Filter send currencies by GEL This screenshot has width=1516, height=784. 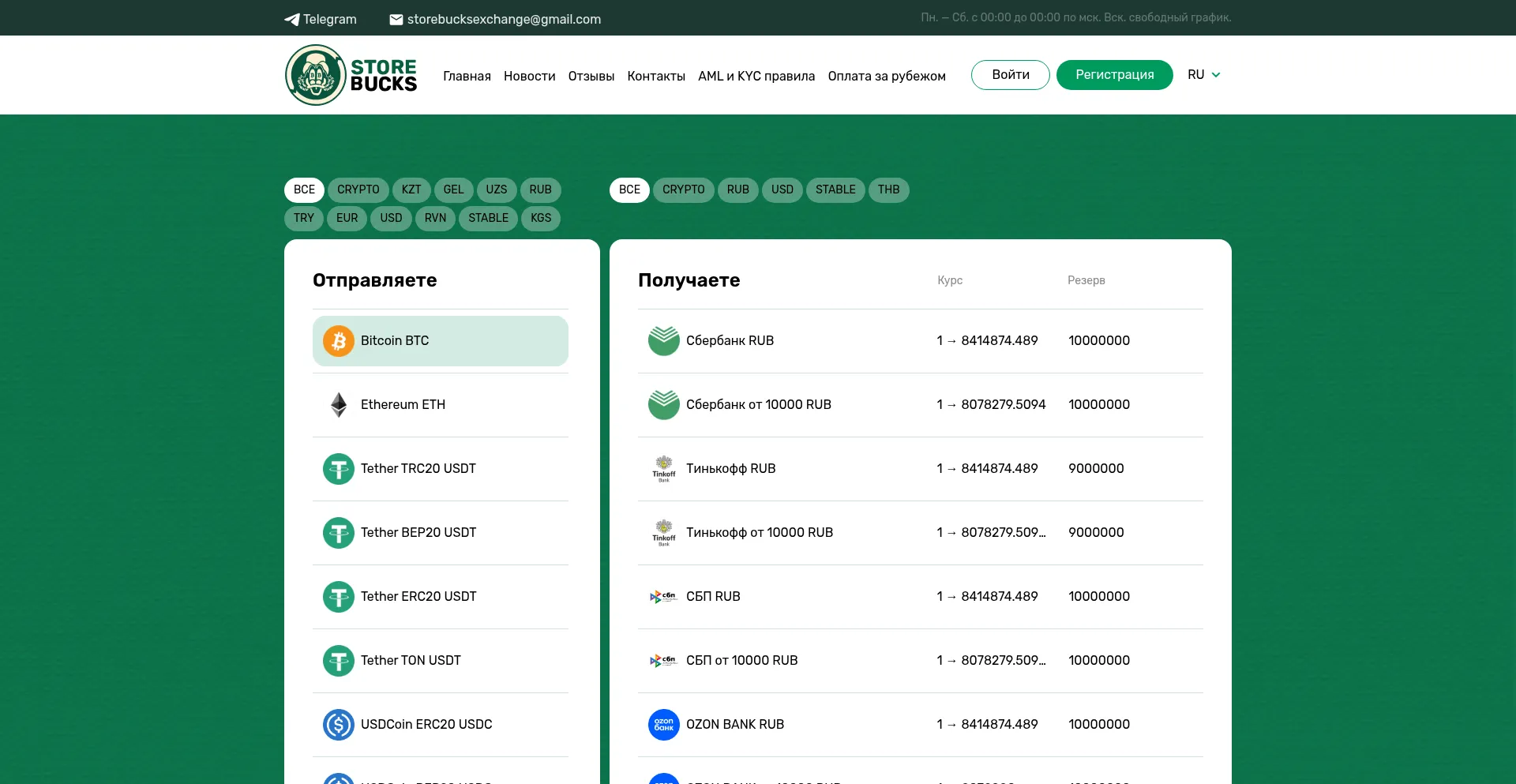tap(454, 189)
